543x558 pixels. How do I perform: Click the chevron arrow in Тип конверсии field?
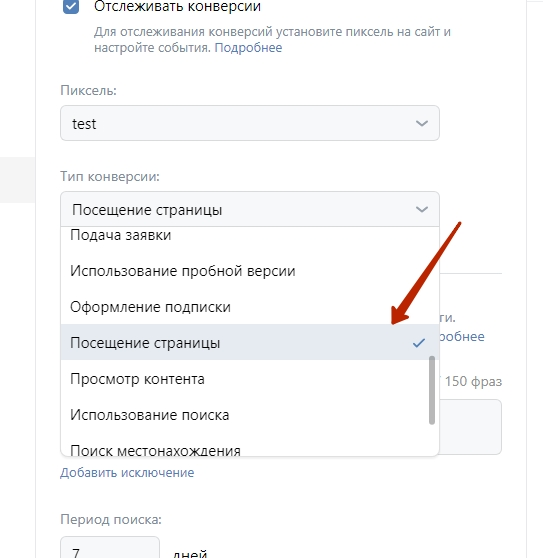tap(422, 209)
